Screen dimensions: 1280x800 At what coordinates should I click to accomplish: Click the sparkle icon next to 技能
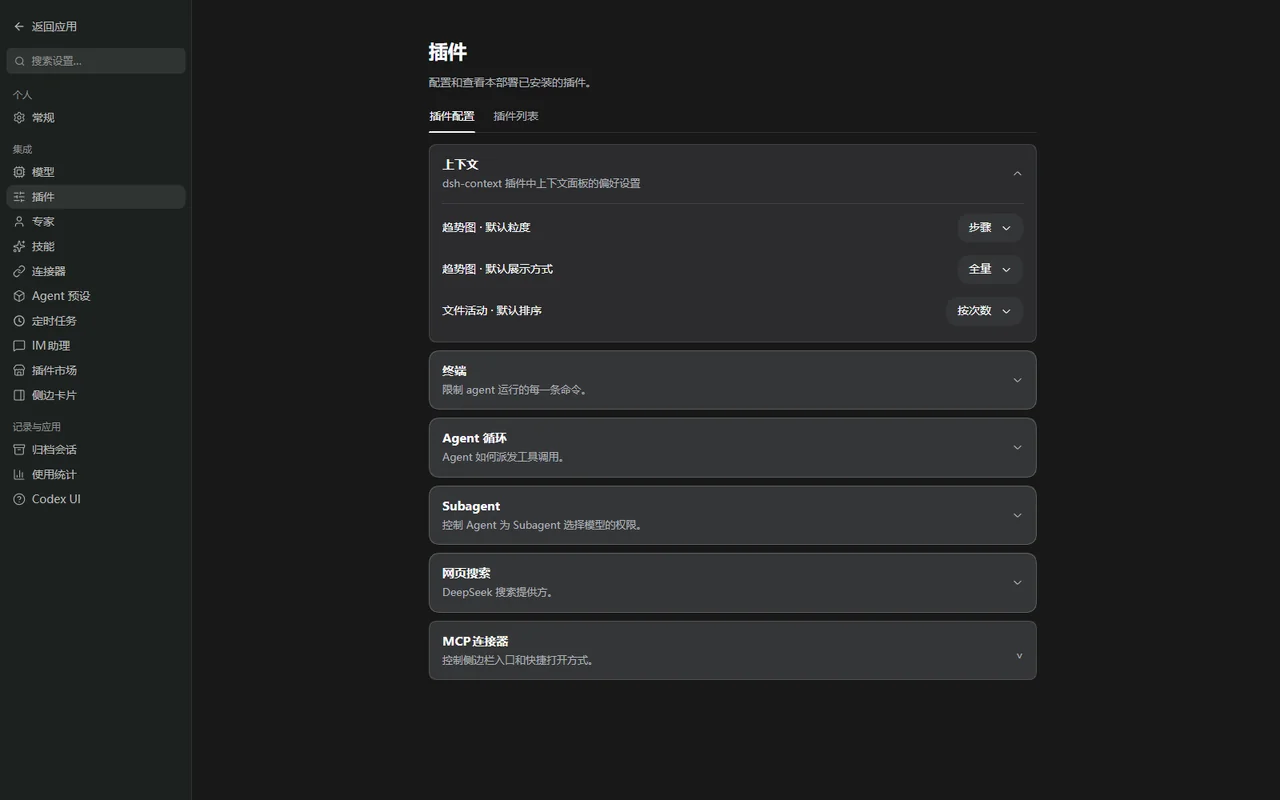[19, 246]
